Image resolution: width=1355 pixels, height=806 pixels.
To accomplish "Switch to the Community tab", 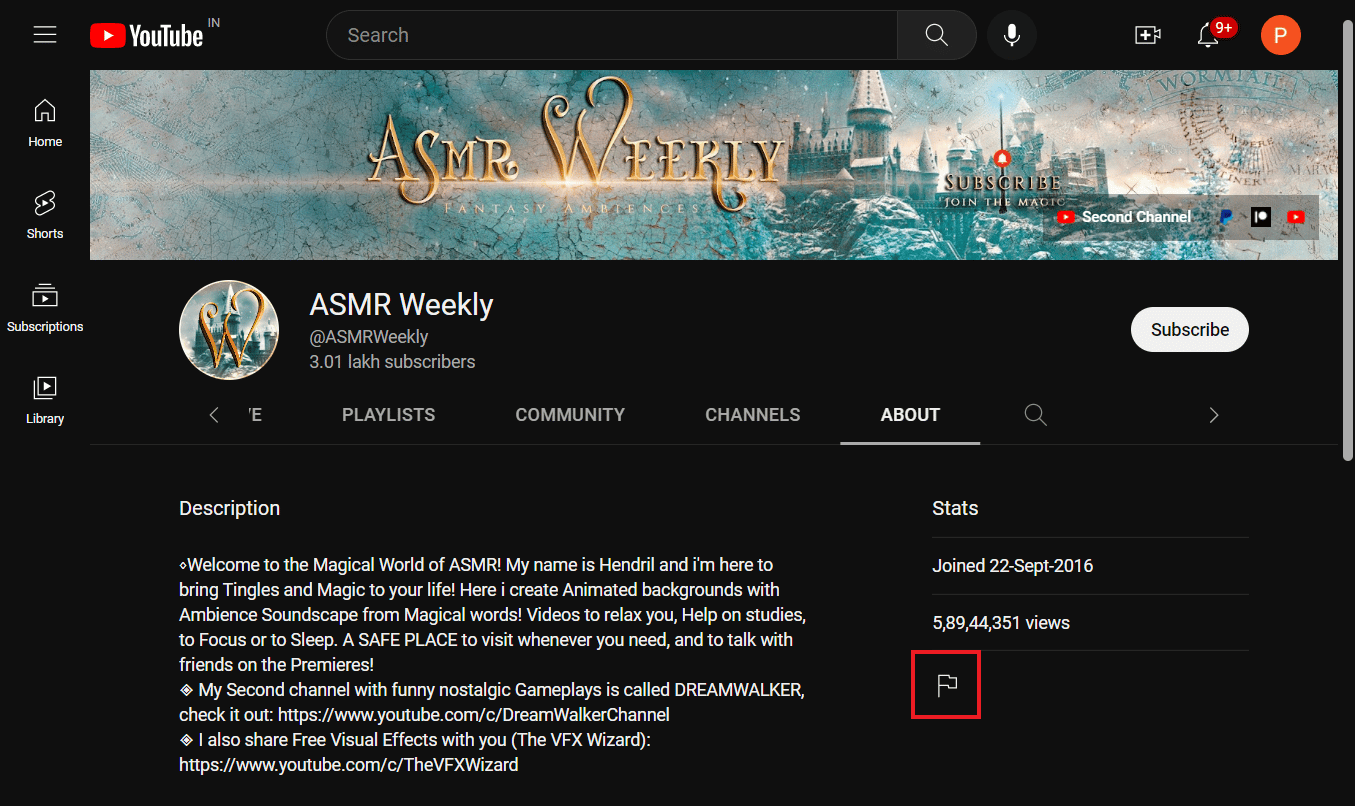I will (570, 415).
